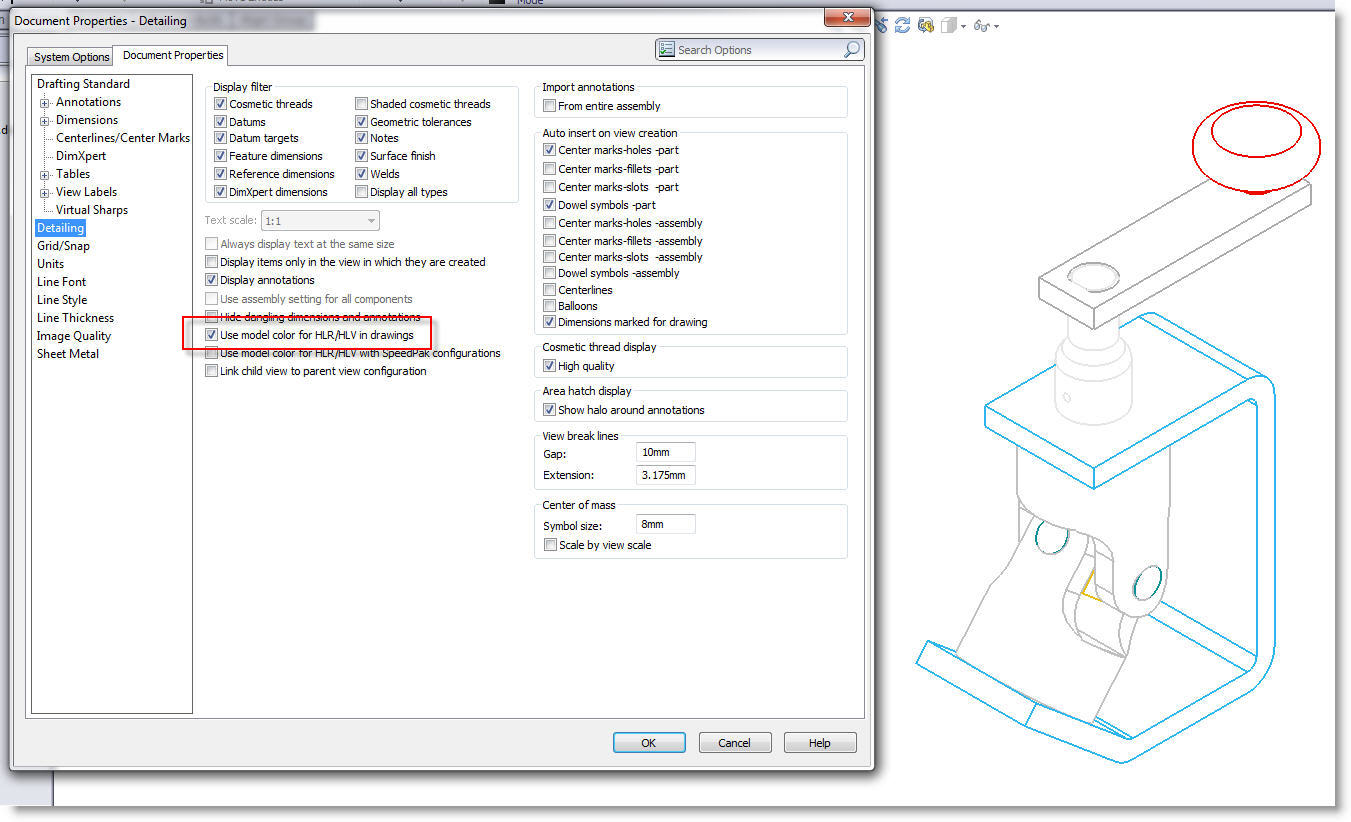Toggle Center marks-fillets -part checkbox

coord(549,169)
